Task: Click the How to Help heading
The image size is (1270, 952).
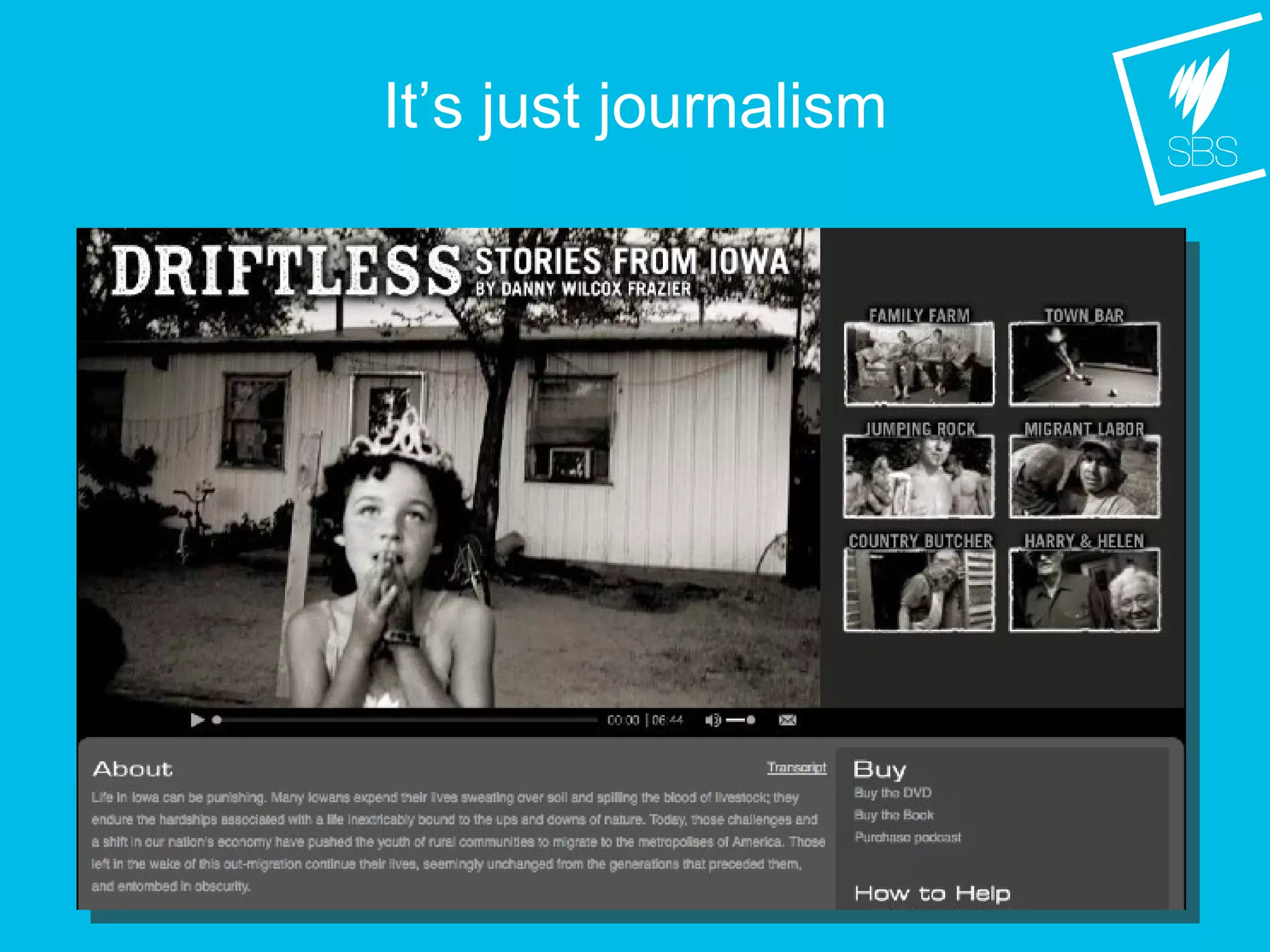Action: click(x=932, y=893)
